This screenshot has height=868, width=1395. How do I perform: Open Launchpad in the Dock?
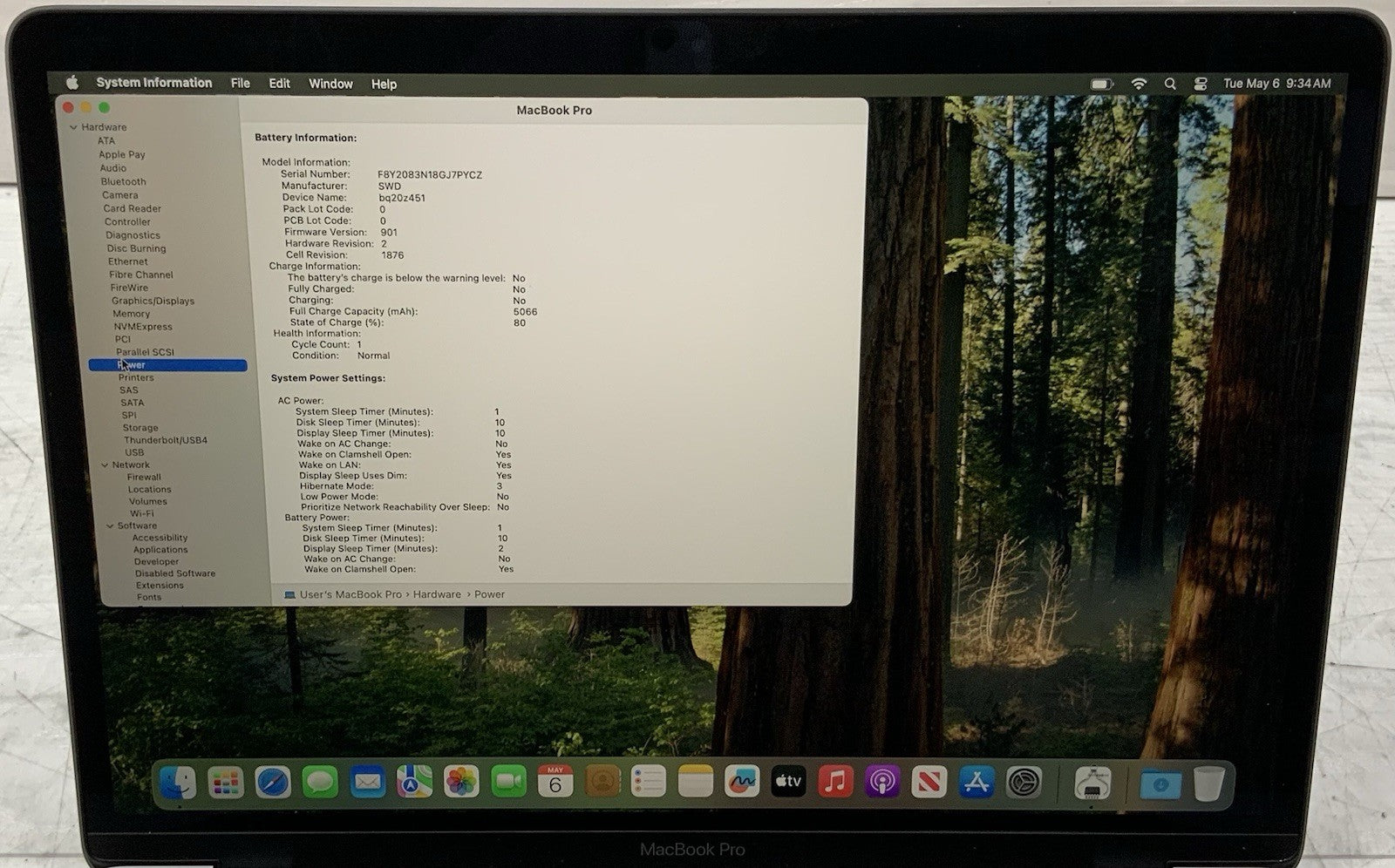226,782
